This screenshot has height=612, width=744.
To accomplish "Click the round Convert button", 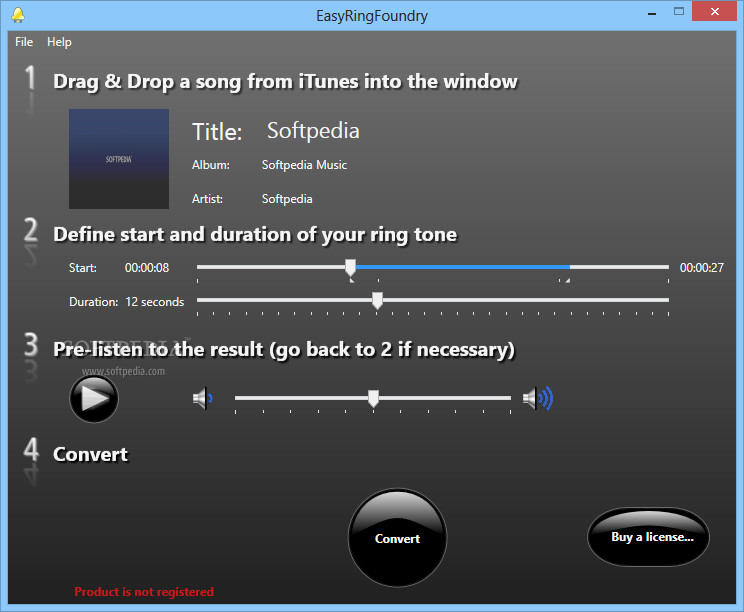I will (398, 538).
